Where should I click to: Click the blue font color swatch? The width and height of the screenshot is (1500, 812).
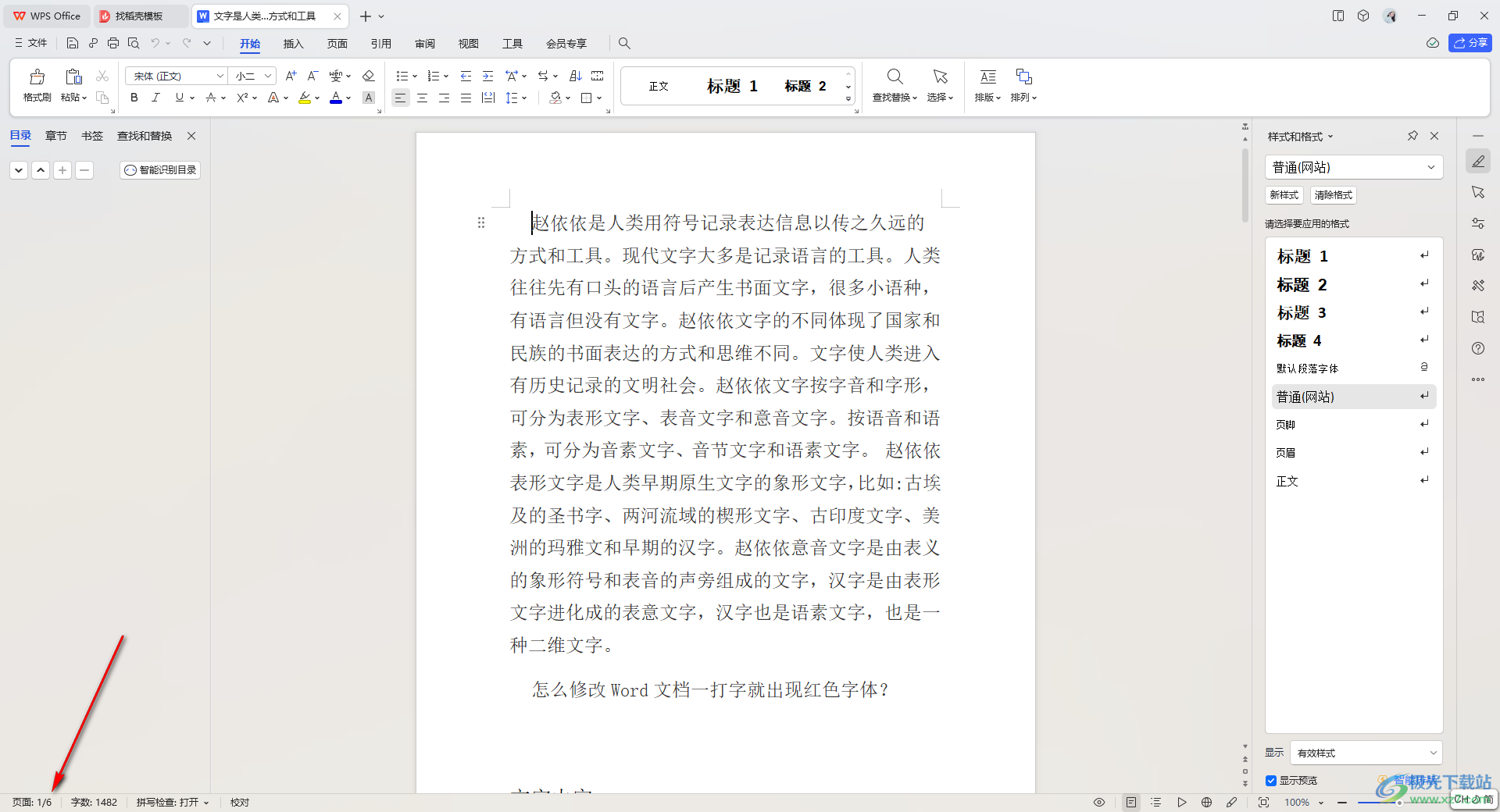[x=336, y=98]
